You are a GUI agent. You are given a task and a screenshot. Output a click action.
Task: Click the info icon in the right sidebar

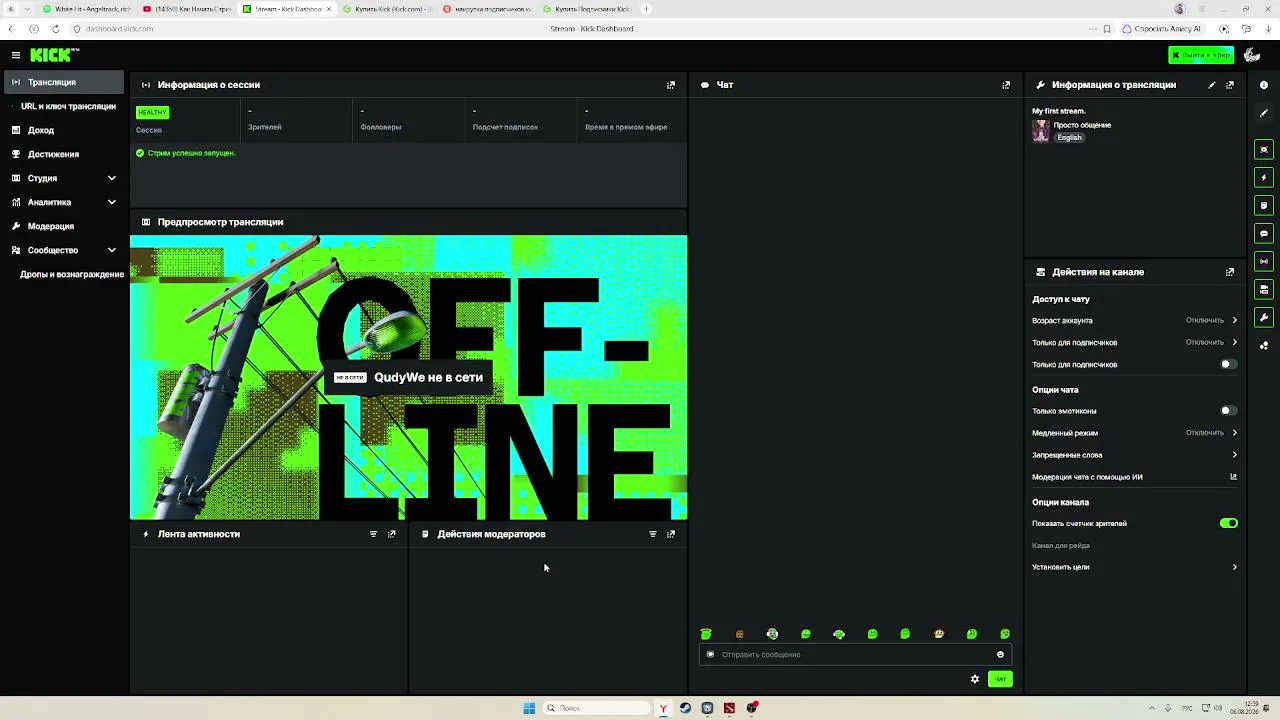coord(1264,85)
